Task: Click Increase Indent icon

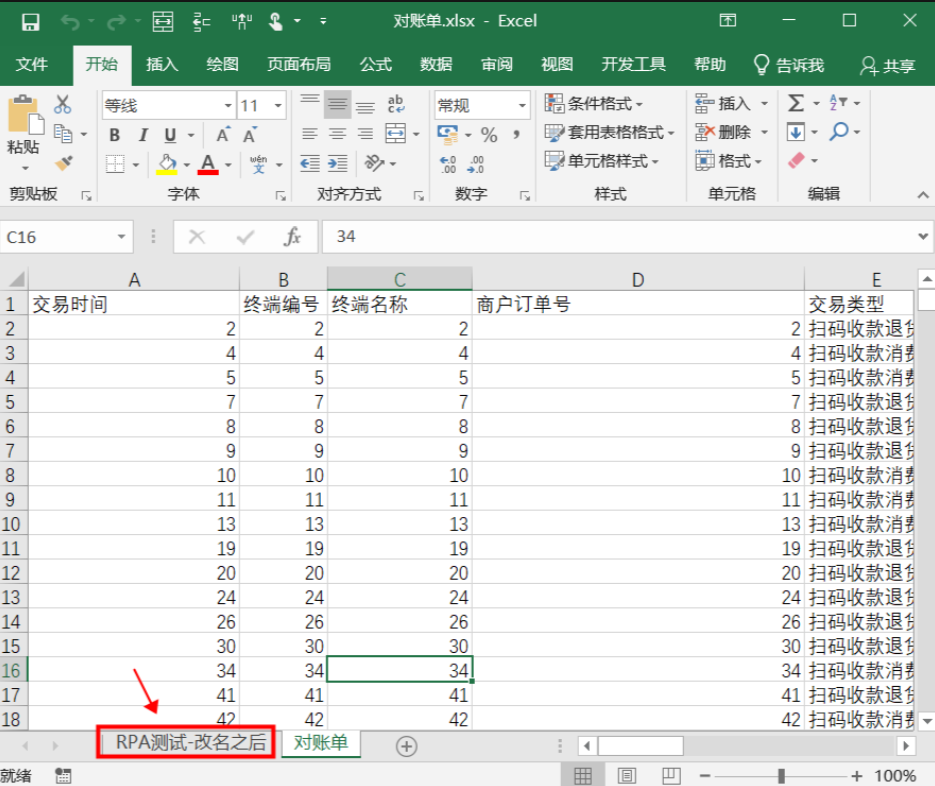Action: point(338,163)
